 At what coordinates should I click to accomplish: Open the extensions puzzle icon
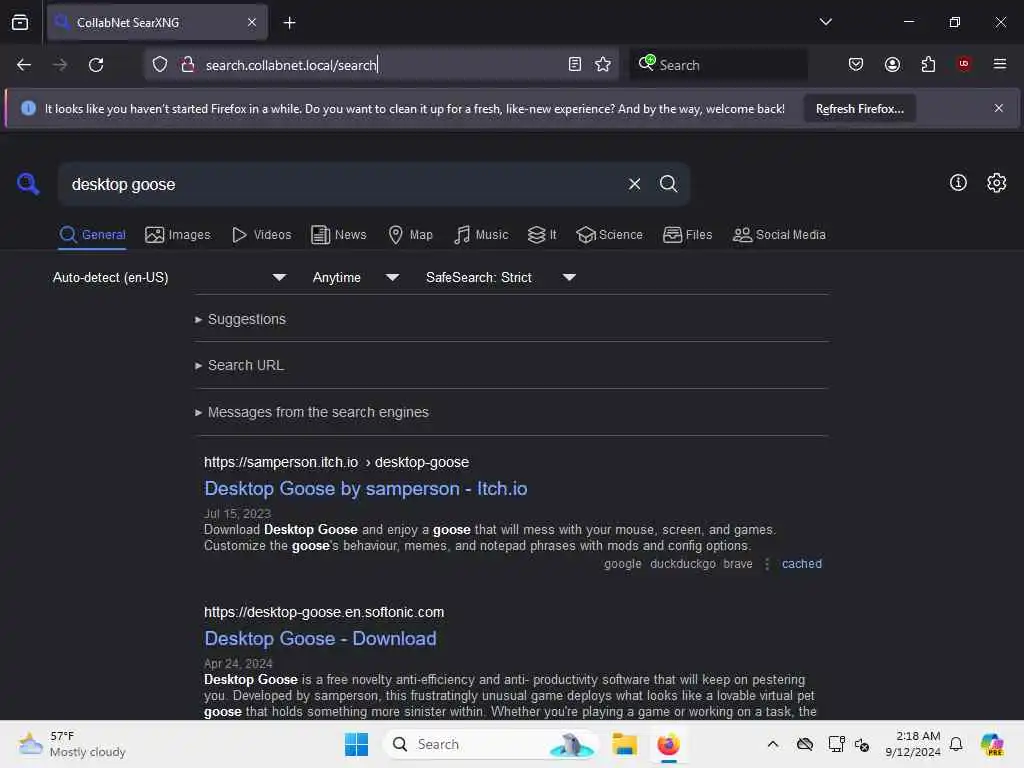(x=928, y=64)
